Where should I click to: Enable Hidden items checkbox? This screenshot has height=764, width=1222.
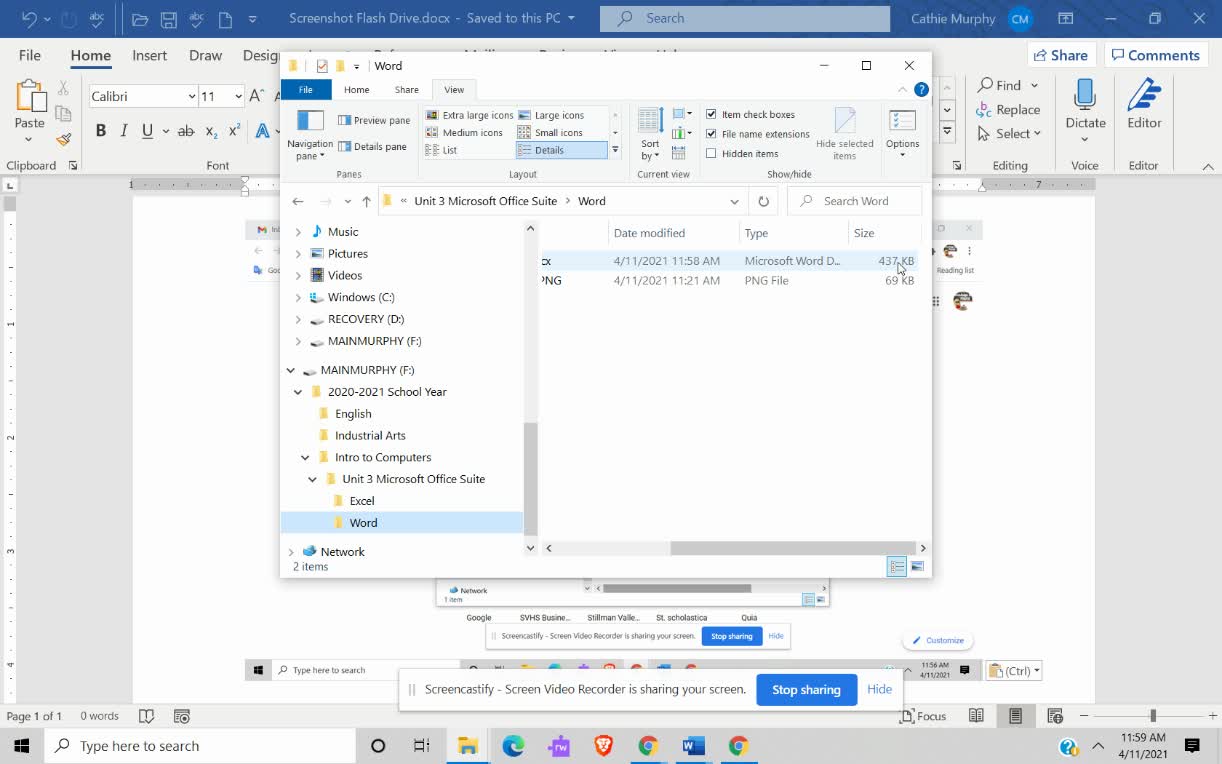711,154
